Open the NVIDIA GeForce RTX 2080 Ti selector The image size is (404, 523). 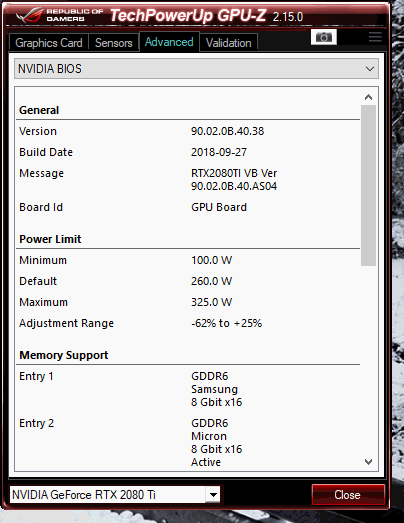tap(115, 494)
